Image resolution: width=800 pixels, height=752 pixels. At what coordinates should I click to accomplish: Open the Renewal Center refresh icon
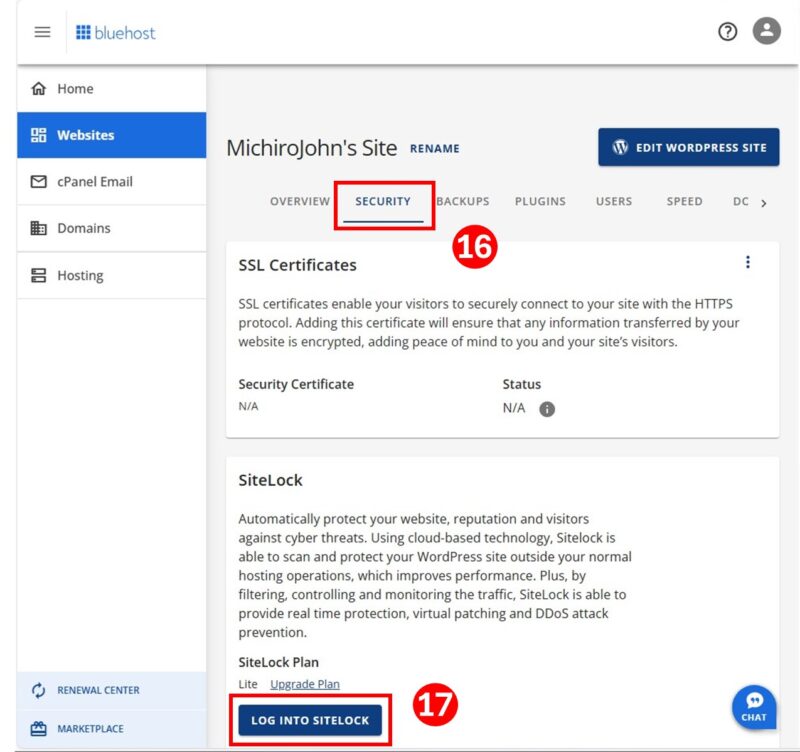(37, 690)
